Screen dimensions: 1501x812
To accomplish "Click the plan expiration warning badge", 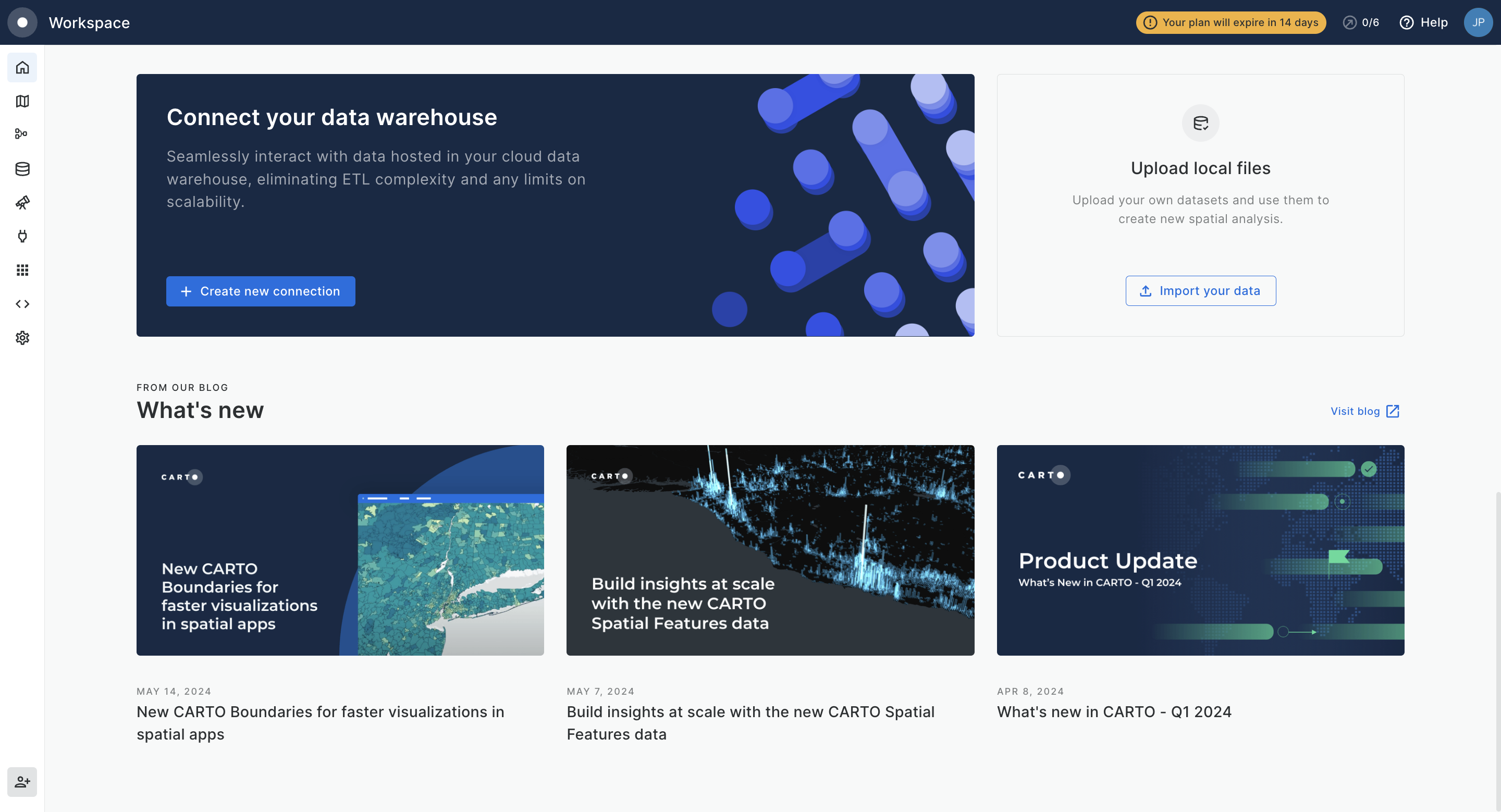I will 1231,22.
